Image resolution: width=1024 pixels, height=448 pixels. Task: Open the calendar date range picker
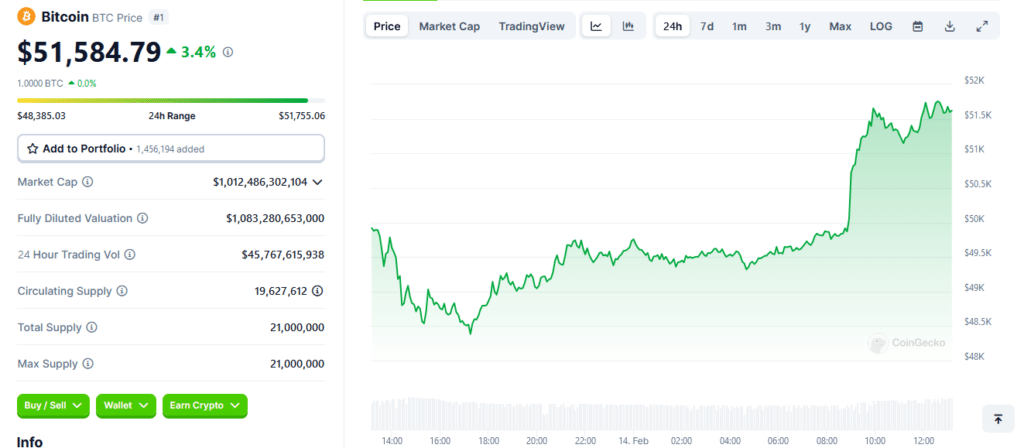pyautogui.click(x=918, y=26)
